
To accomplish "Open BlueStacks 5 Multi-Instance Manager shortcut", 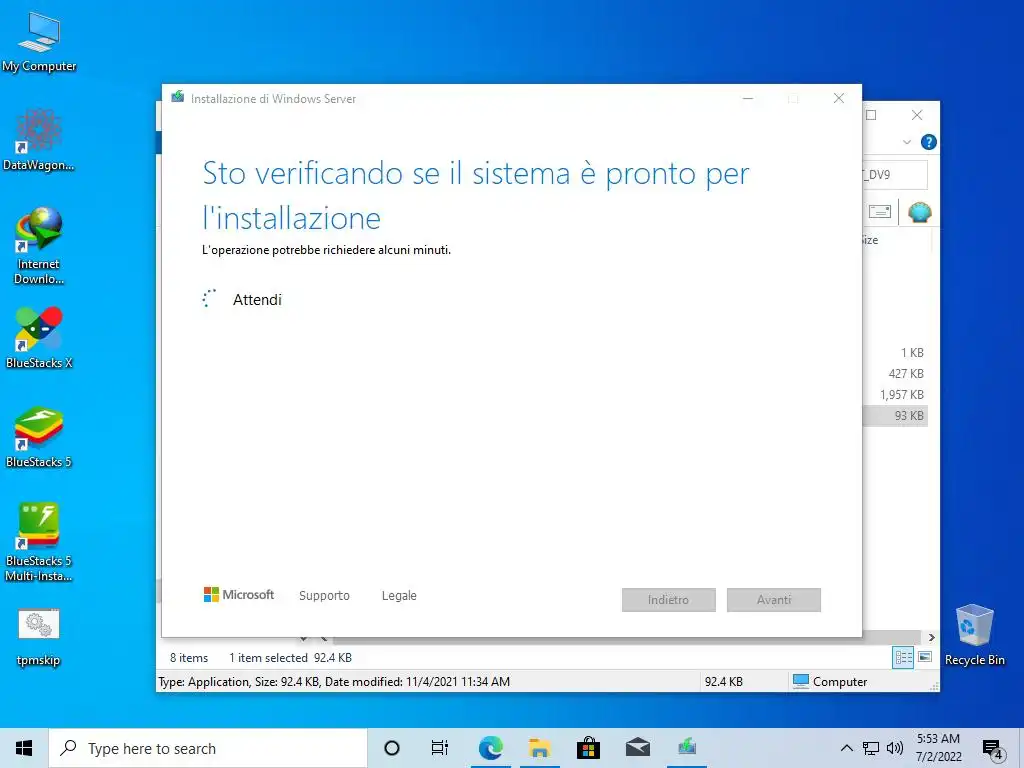I will pyautogui.click(x=39, y=542).
